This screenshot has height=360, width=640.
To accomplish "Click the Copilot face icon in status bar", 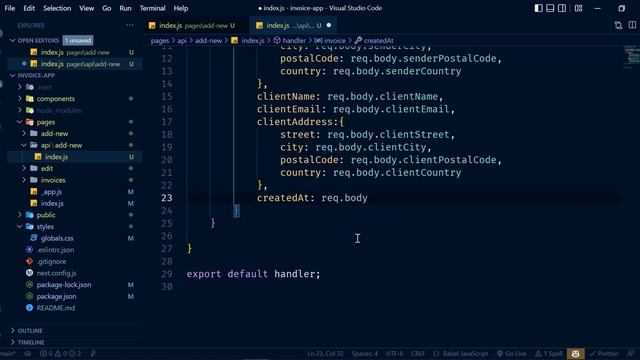I will click(576, 354).
